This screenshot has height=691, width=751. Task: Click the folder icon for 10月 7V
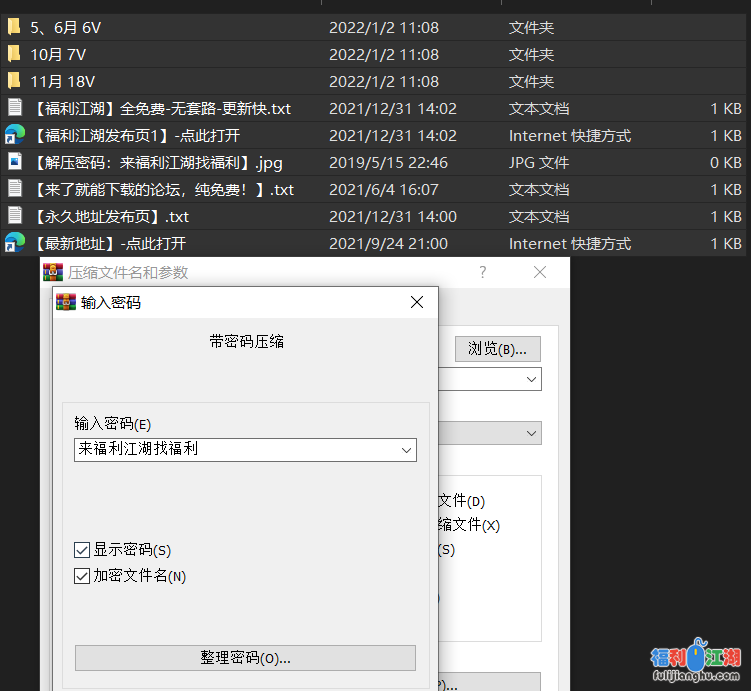[x=14, y=54]
